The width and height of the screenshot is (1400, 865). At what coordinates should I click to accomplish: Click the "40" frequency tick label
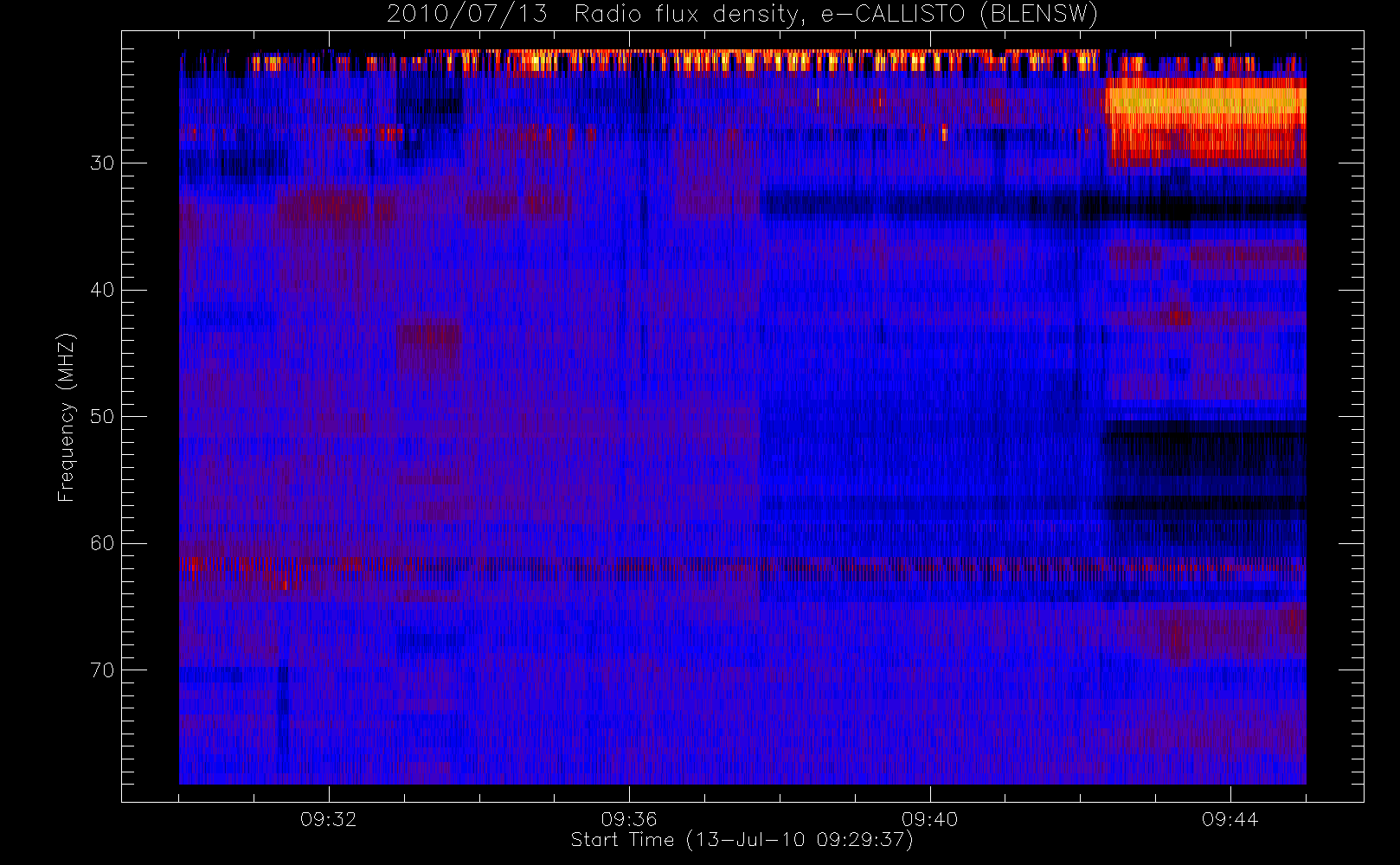pos(102,290)
